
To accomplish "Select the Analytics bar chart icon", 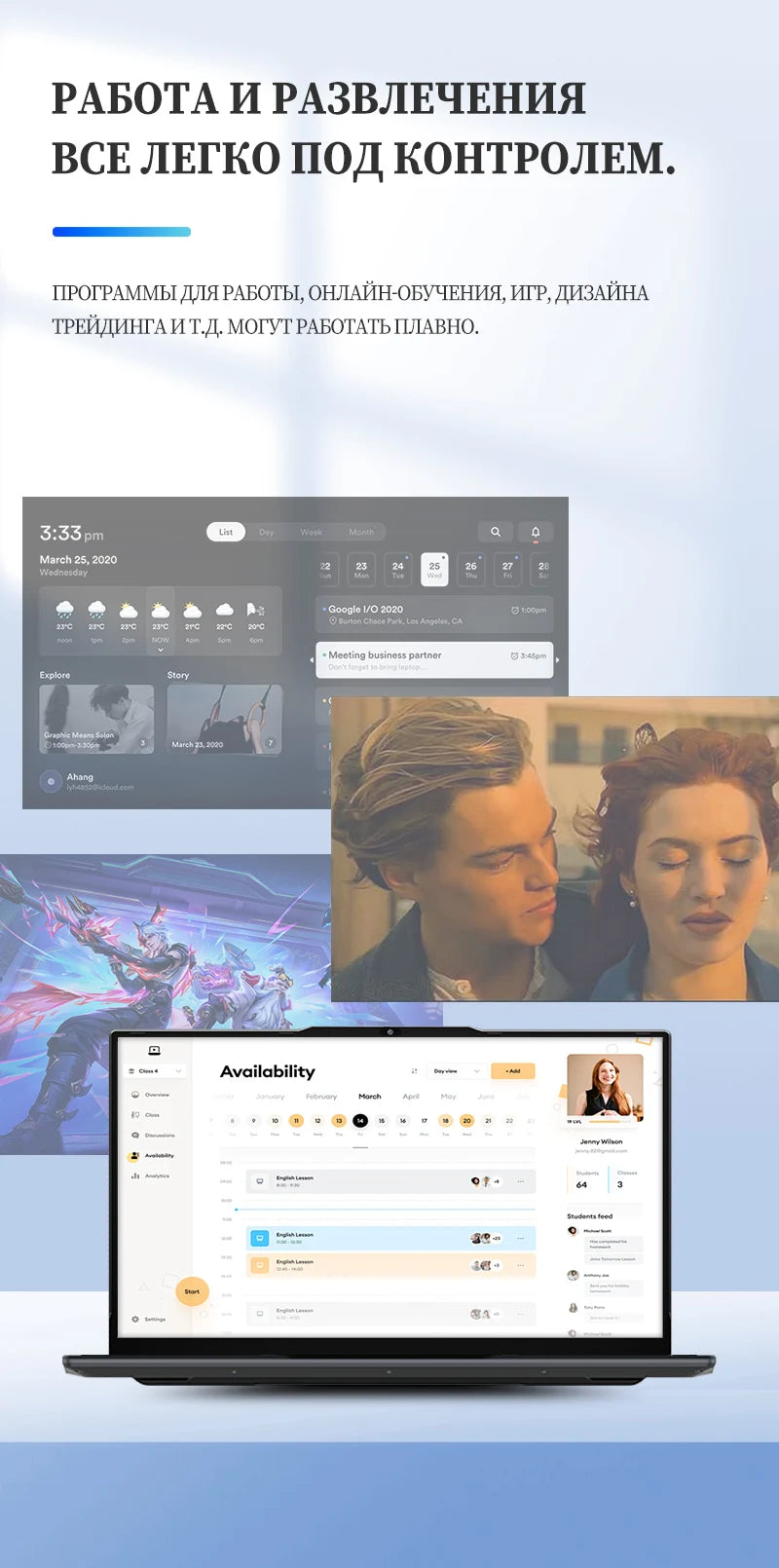I will pos(135,1176).
